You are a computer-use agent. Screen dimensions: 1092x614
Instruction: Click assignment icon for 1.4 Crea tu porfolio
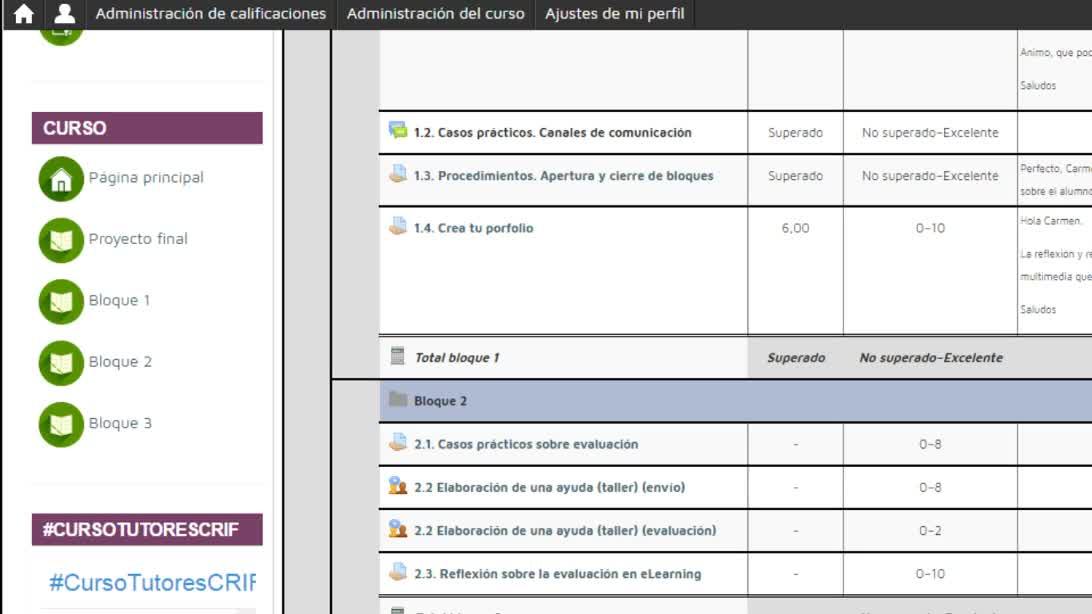(398, 226)
